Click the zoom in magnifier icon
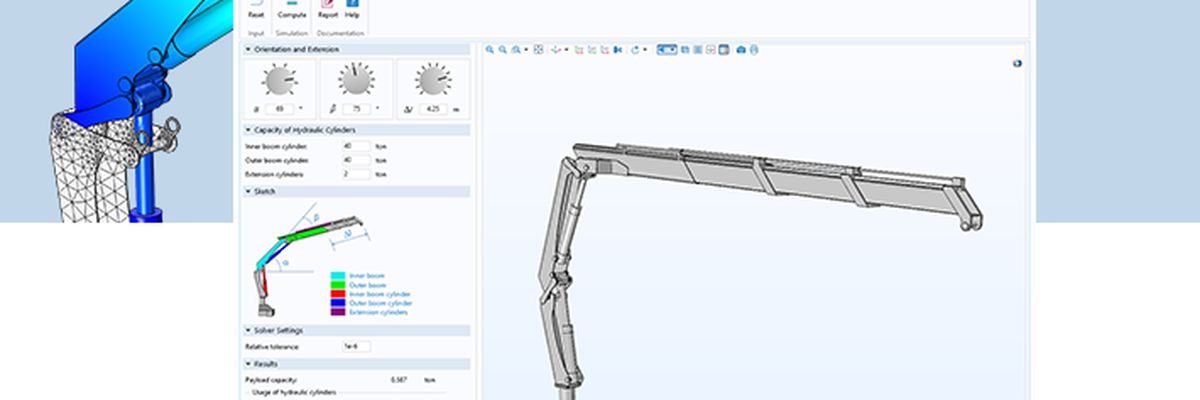The image size is (1200, 400). [490, 49]
